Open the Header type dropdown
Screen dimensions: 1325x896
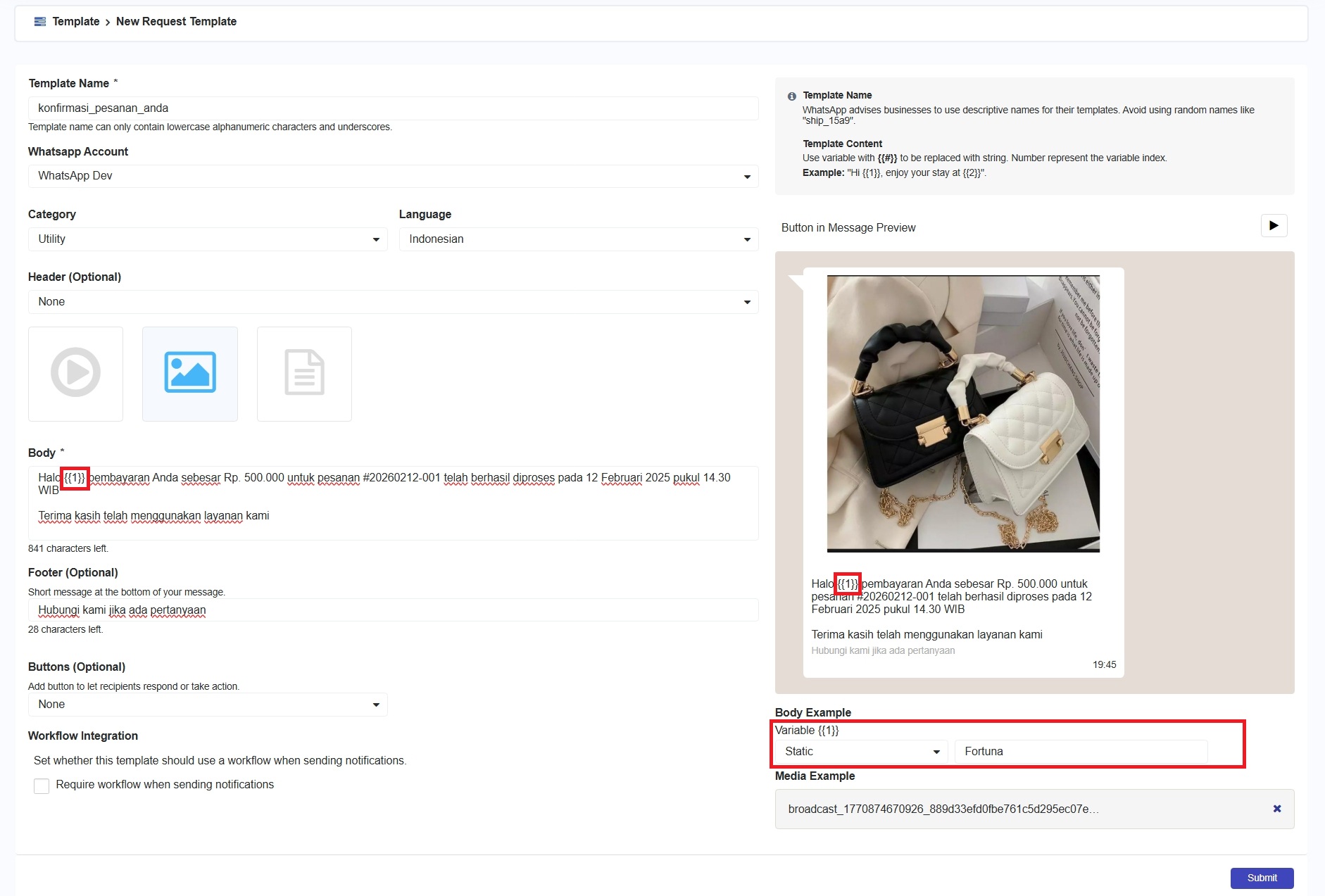click(x=393, y=302)
